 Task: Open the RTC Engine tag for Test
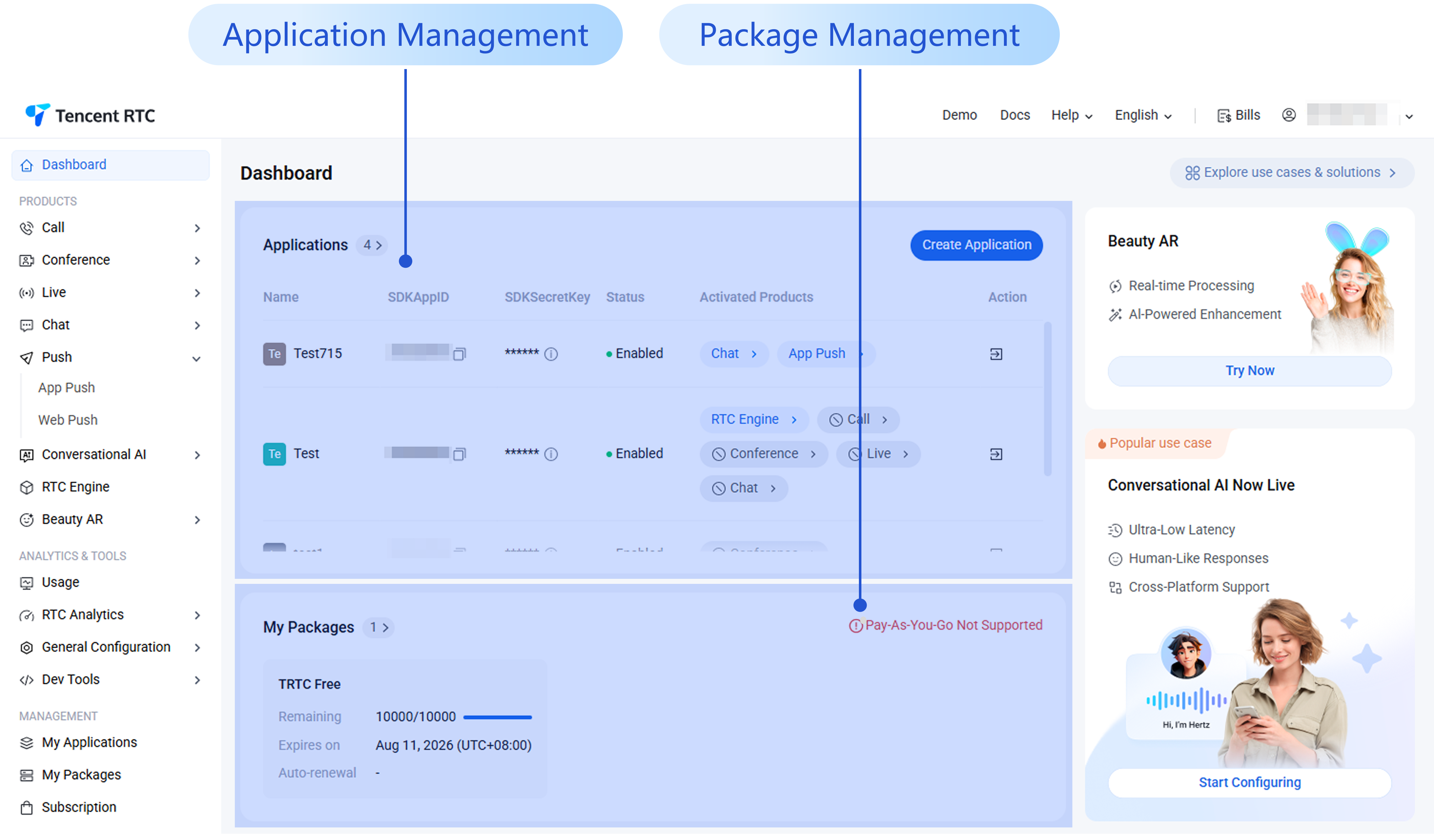click(x=754, y=420)
